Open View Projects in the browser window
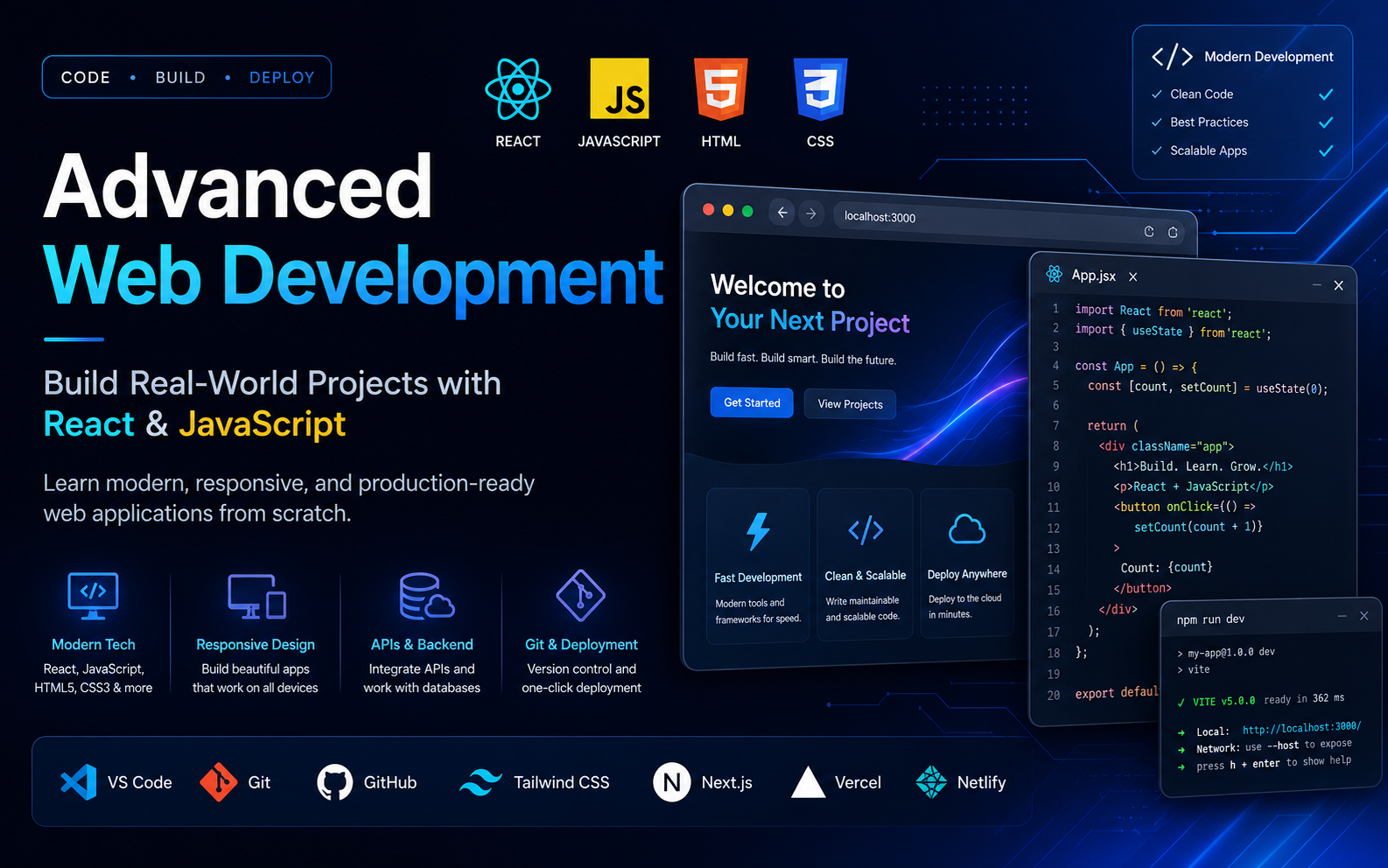The height and width of the screenshot is (868, 1388). pyautogui.click(x=850, y=404)
